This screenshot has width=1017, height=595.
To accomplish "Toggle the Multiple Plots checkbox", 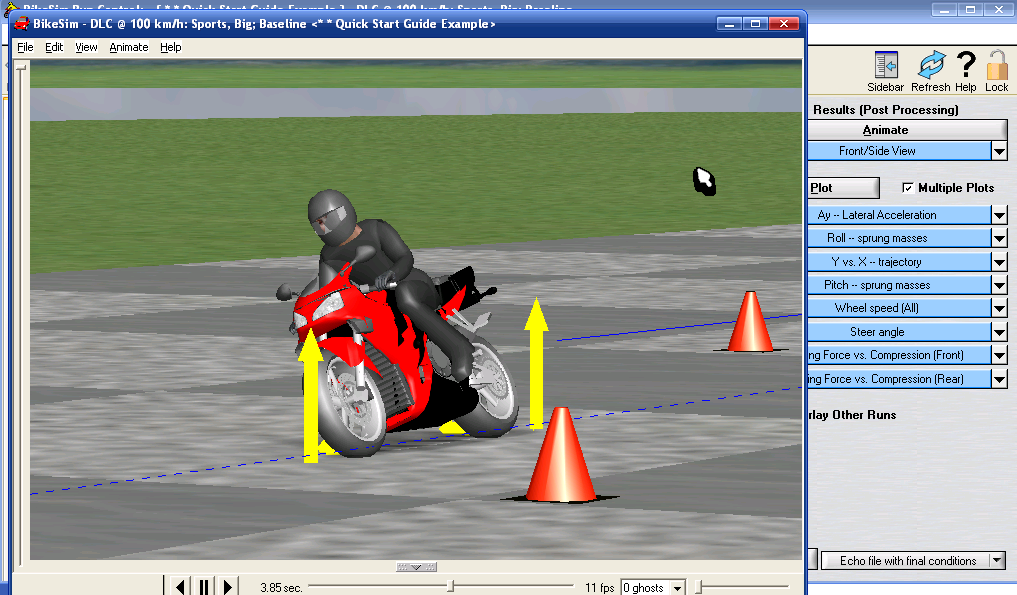I will tap(908, 188).
